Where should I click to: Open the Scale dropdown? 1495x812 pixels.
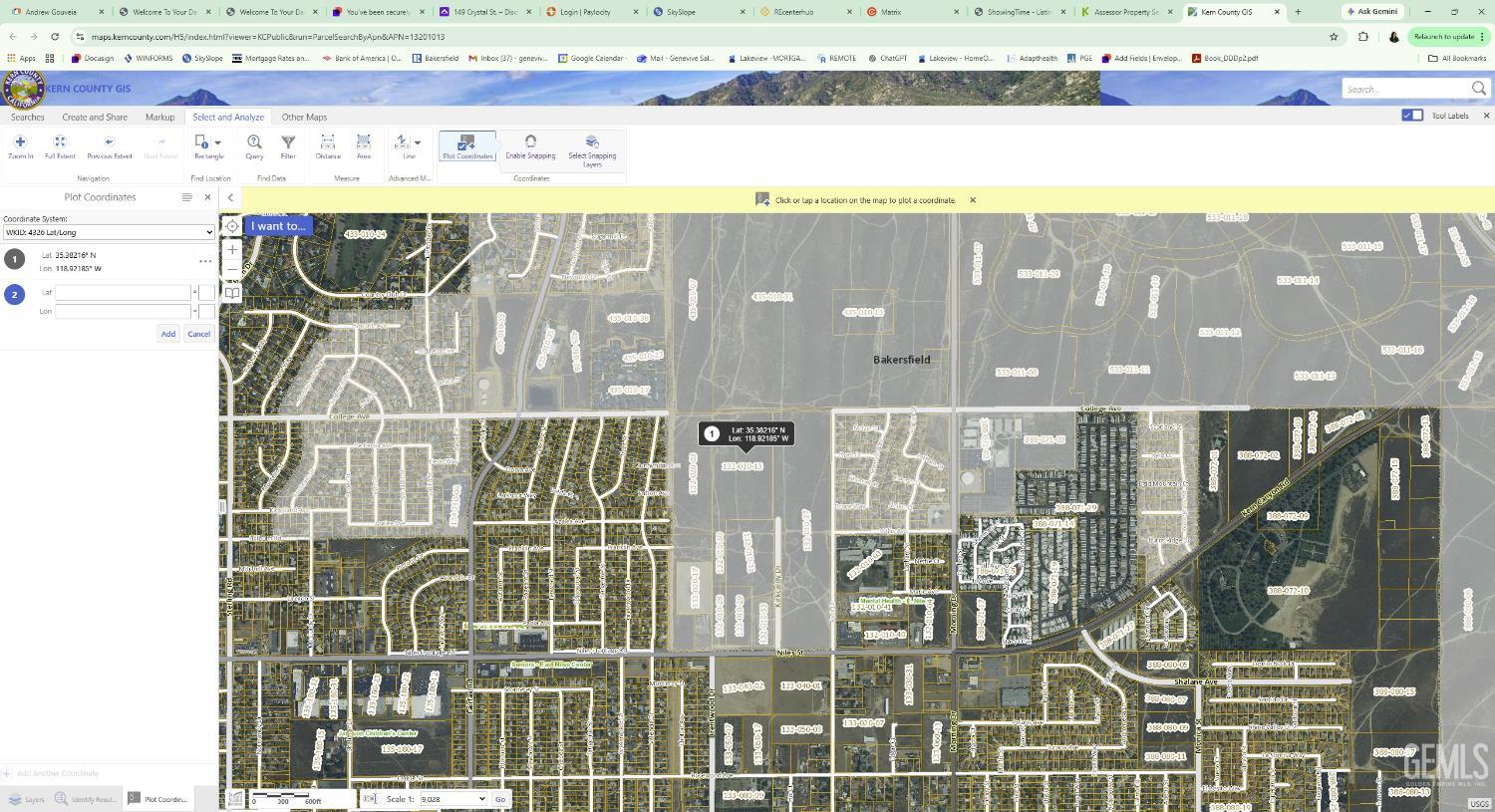453,799
